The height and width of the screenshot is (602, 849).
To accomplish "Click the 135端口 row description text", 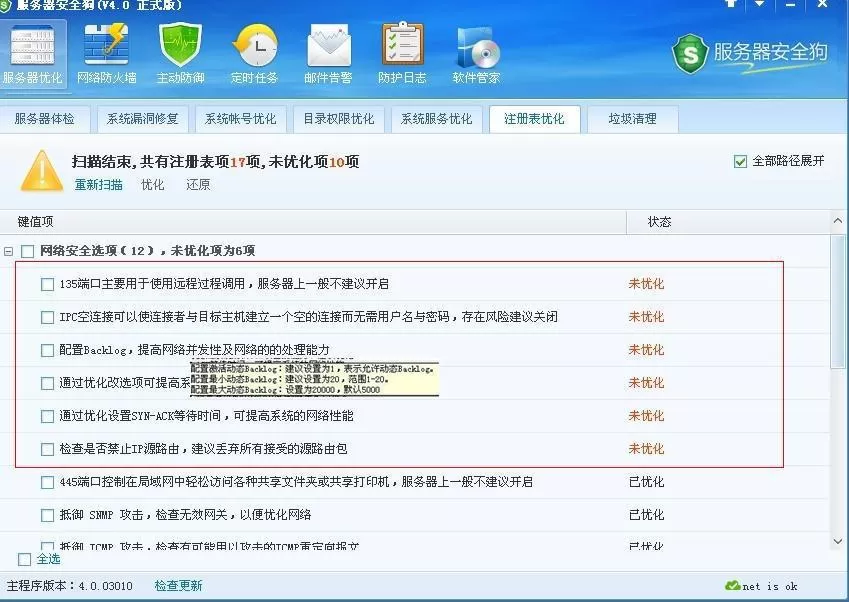I will tap(224, 284).
